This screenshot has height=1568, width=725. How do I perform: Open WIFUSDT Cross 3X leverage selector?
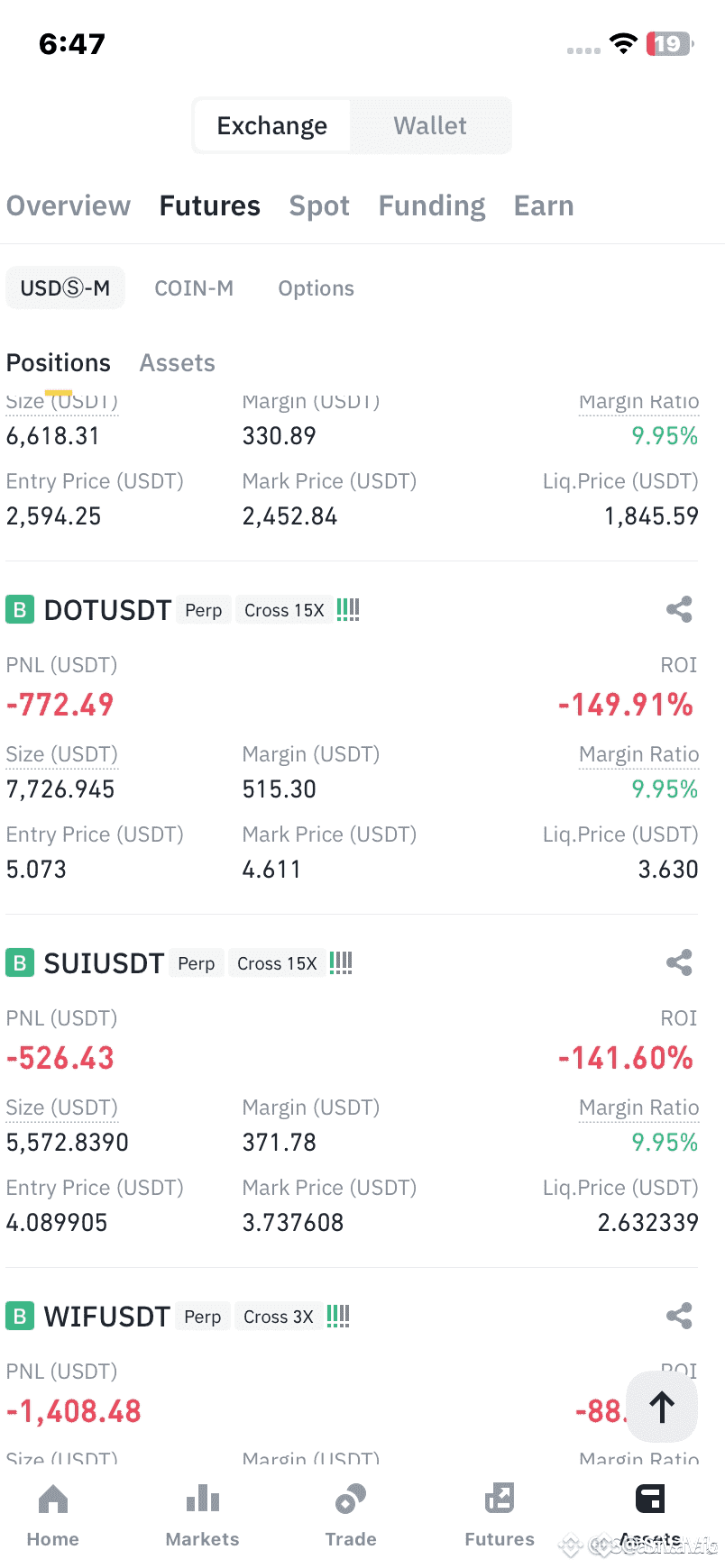[x=278, y=1317]
